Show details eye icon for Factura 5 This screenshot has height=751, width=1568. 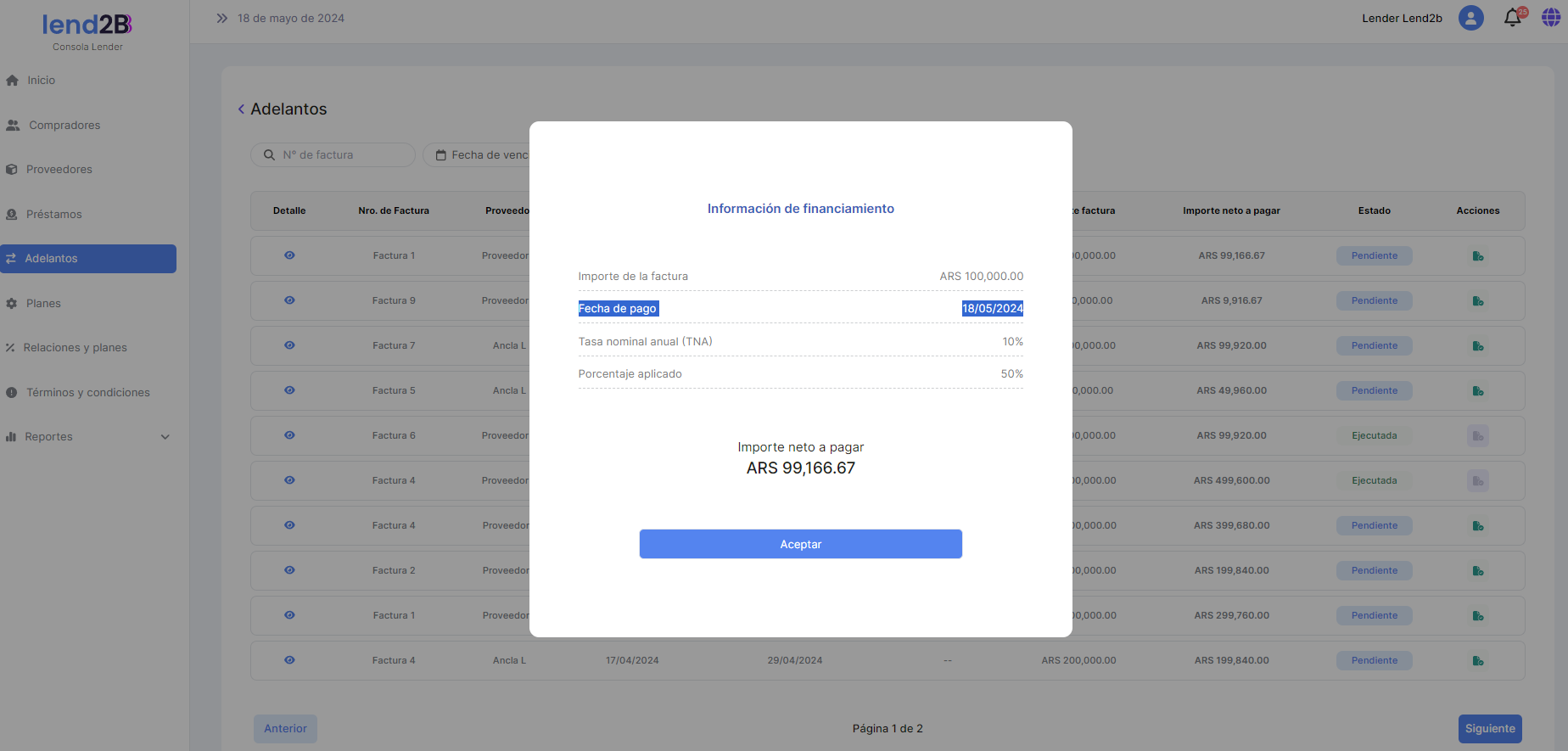[289, 390]
